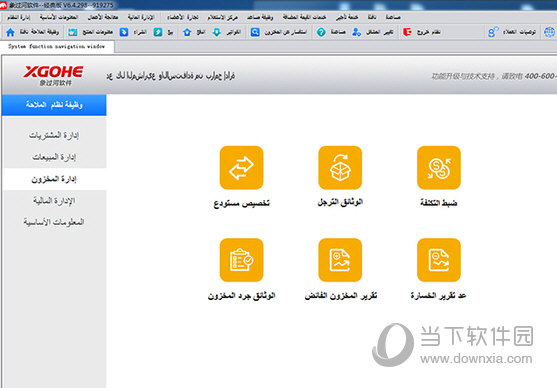Click the inventory query magnifier toolbar icon
Screen dimensions: 557x388
pyautogui.click(x=255, y=32)
